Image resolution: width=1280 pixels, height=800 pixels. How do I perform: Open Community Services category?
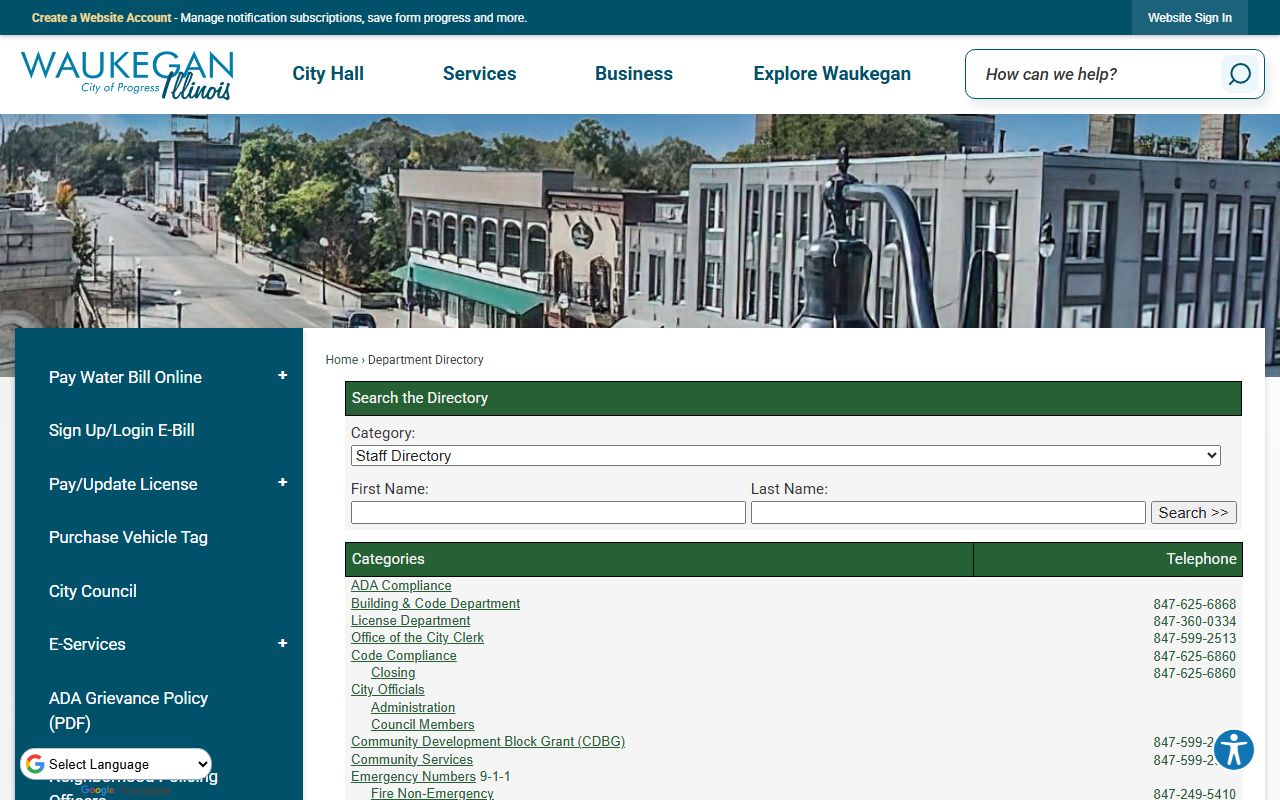(412, 760)
